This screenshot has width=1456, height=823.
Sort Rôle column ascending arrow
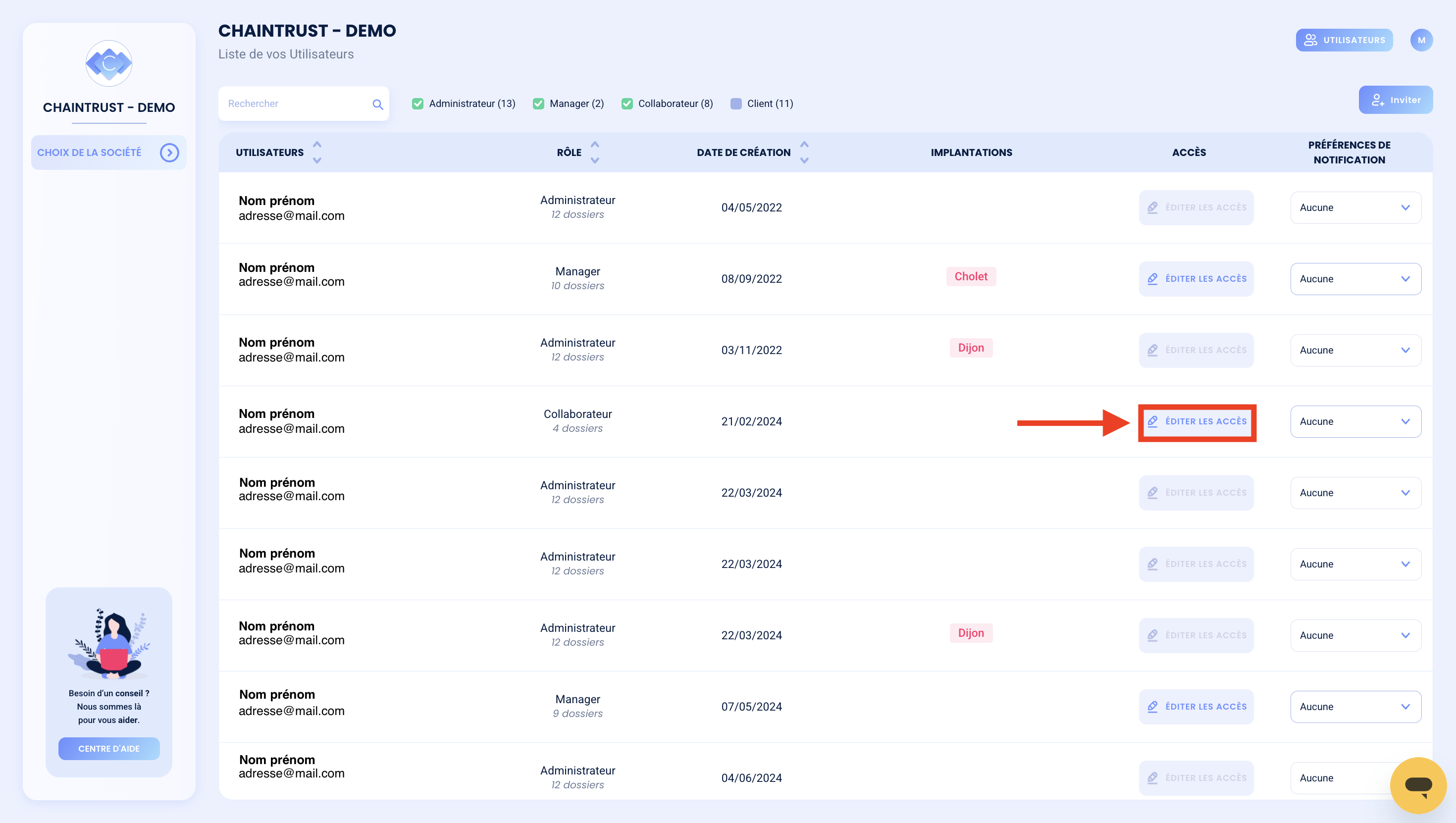click(x=595, y=145)
